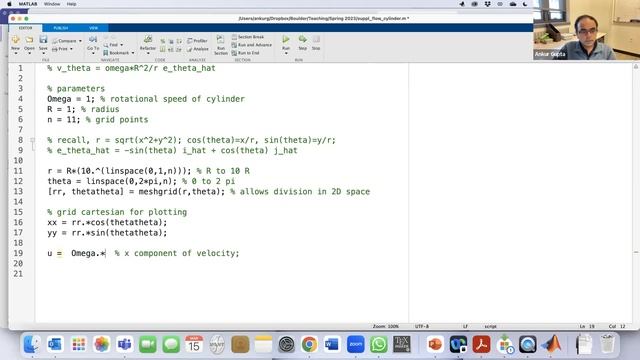Open PowerPoint from the dock
Image resolution: width=640 pixels, height=360 pixels.
(x=435, y=344)
